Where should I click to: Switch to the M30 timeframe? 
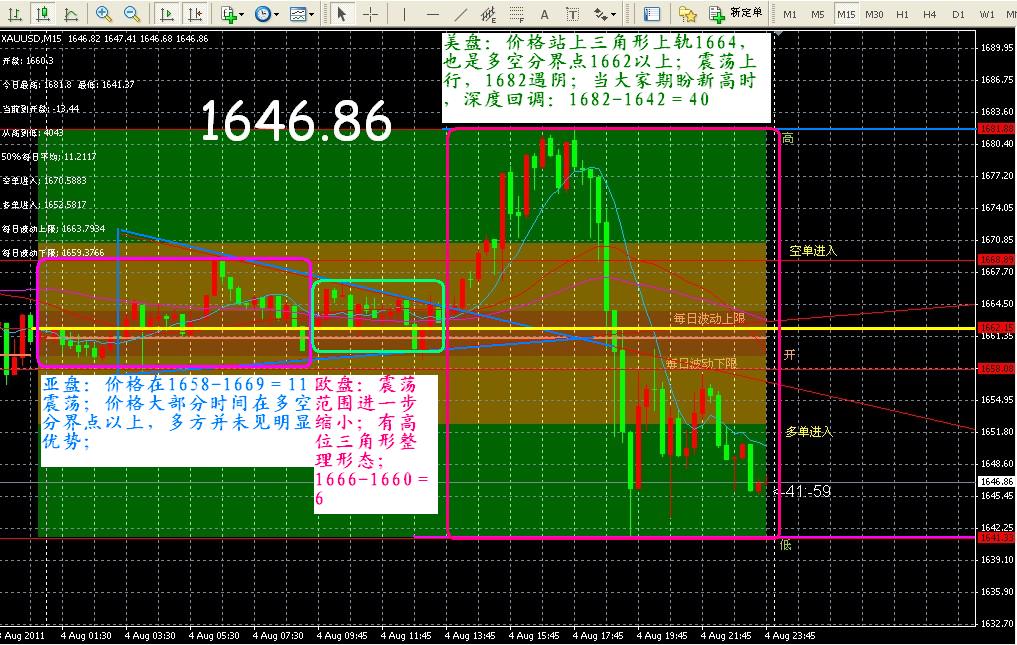coord(874,14)
